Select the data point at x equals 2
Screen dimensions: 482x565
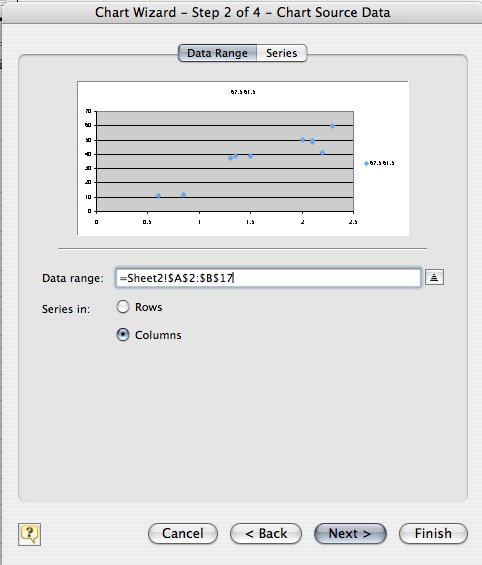[302, 140]
